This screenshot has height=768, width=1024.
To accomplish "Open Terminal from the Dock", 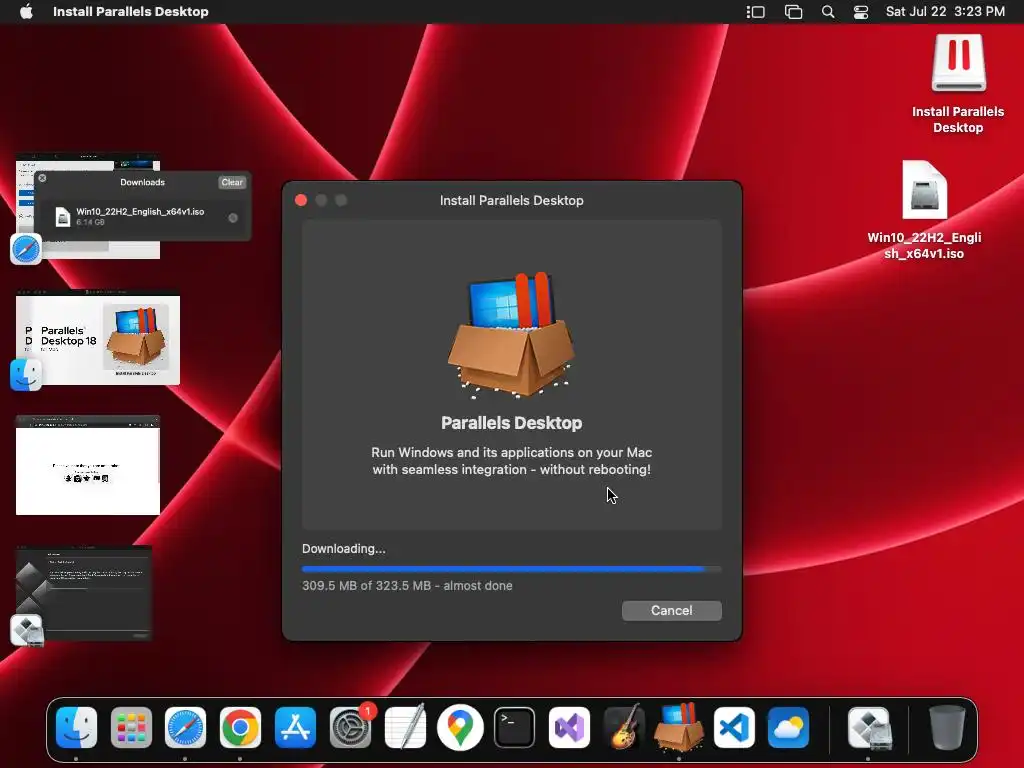I will click(x=515, y=728).
